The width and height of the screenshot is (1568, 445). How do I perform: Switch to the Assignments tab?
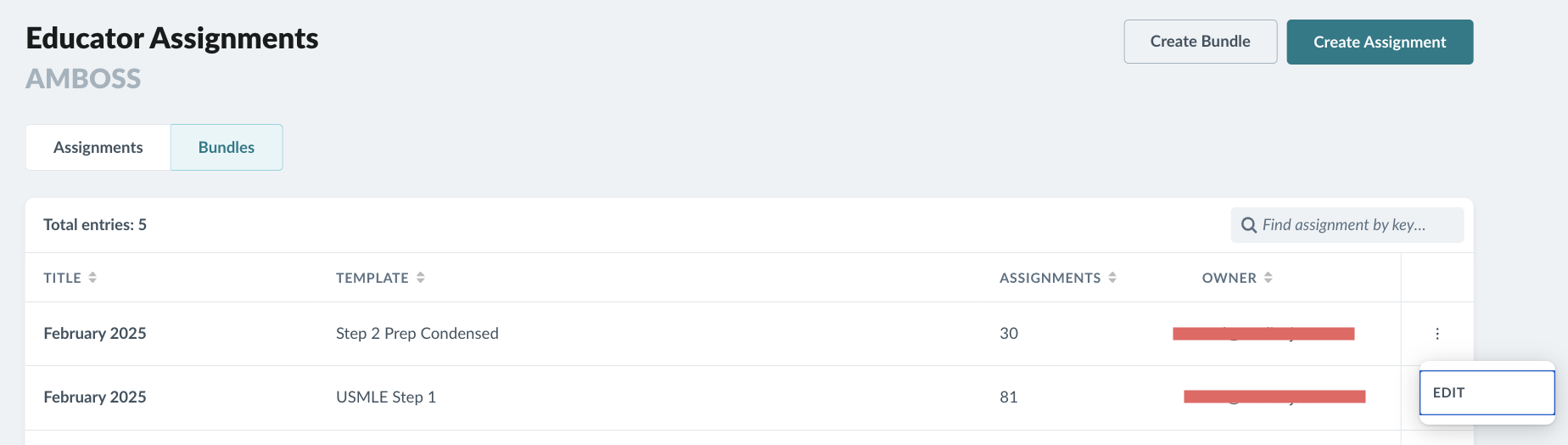pos(98,147)
